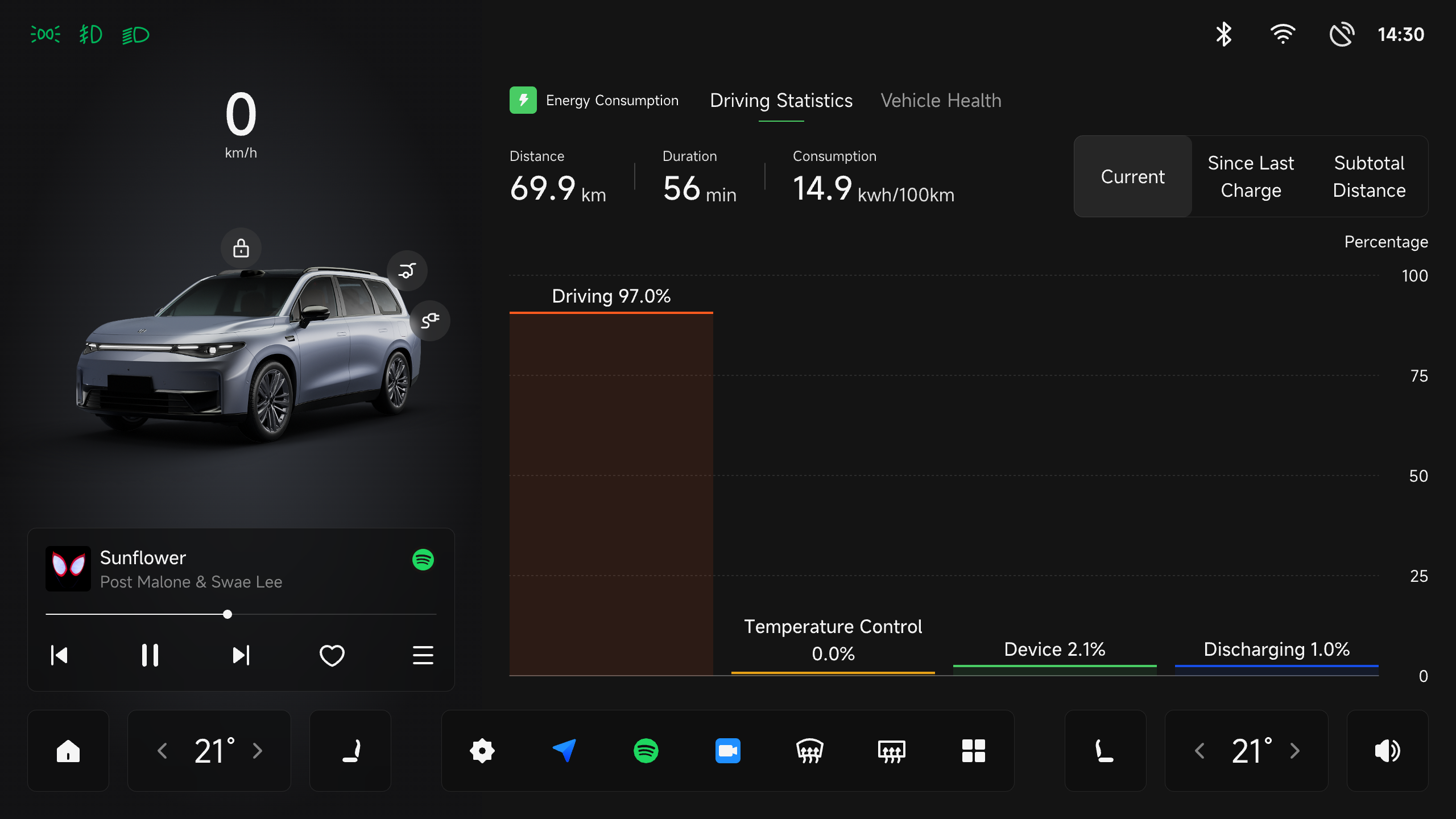Open Spotify from the bottom dock
Viewport: 1456px width, 819px height.
pyautogui.click(x=646, y=751)
